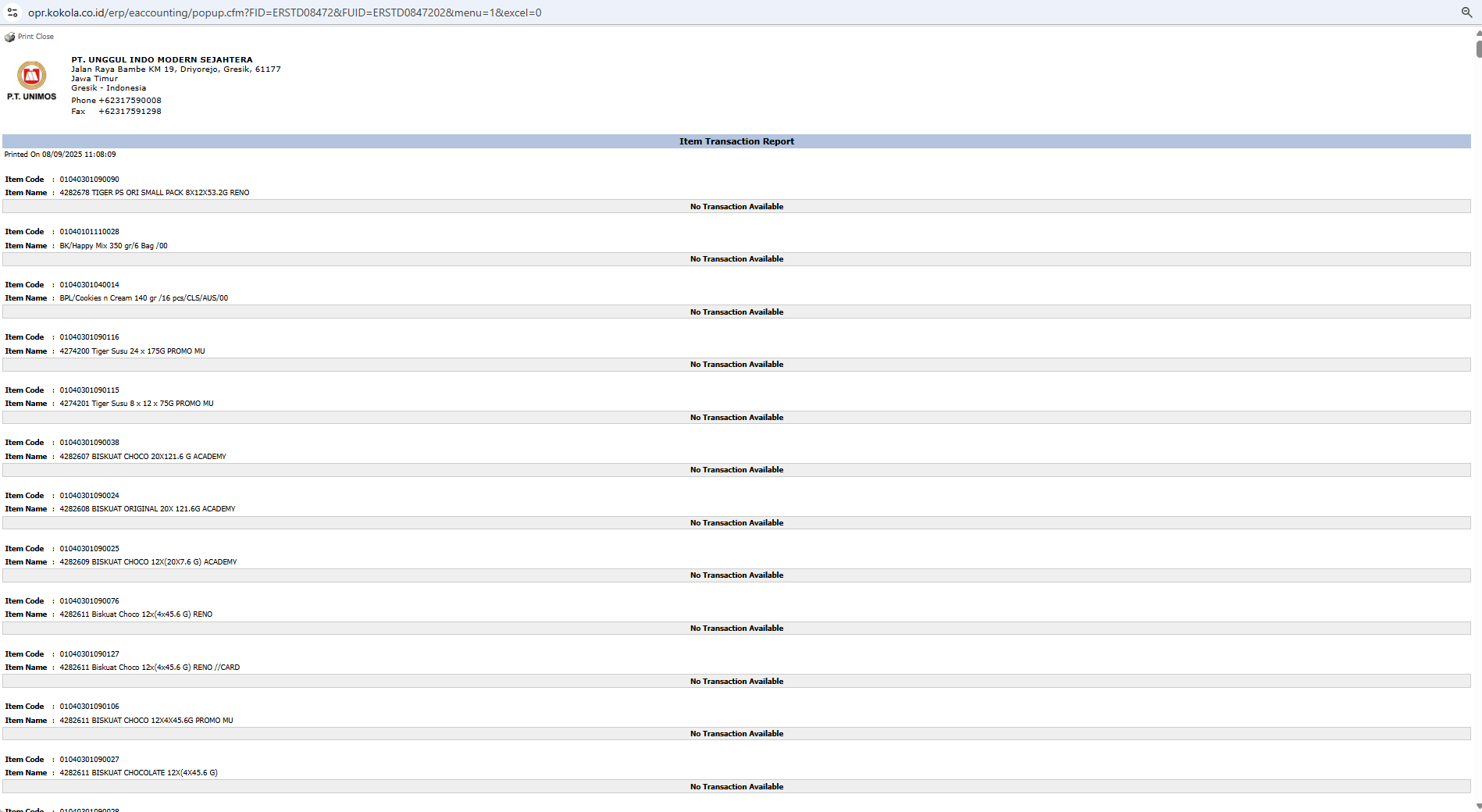This screenshot has height=812, width=1482.
Task: Click the P.T. UNIMOS company logo
Action: (32, 80)
